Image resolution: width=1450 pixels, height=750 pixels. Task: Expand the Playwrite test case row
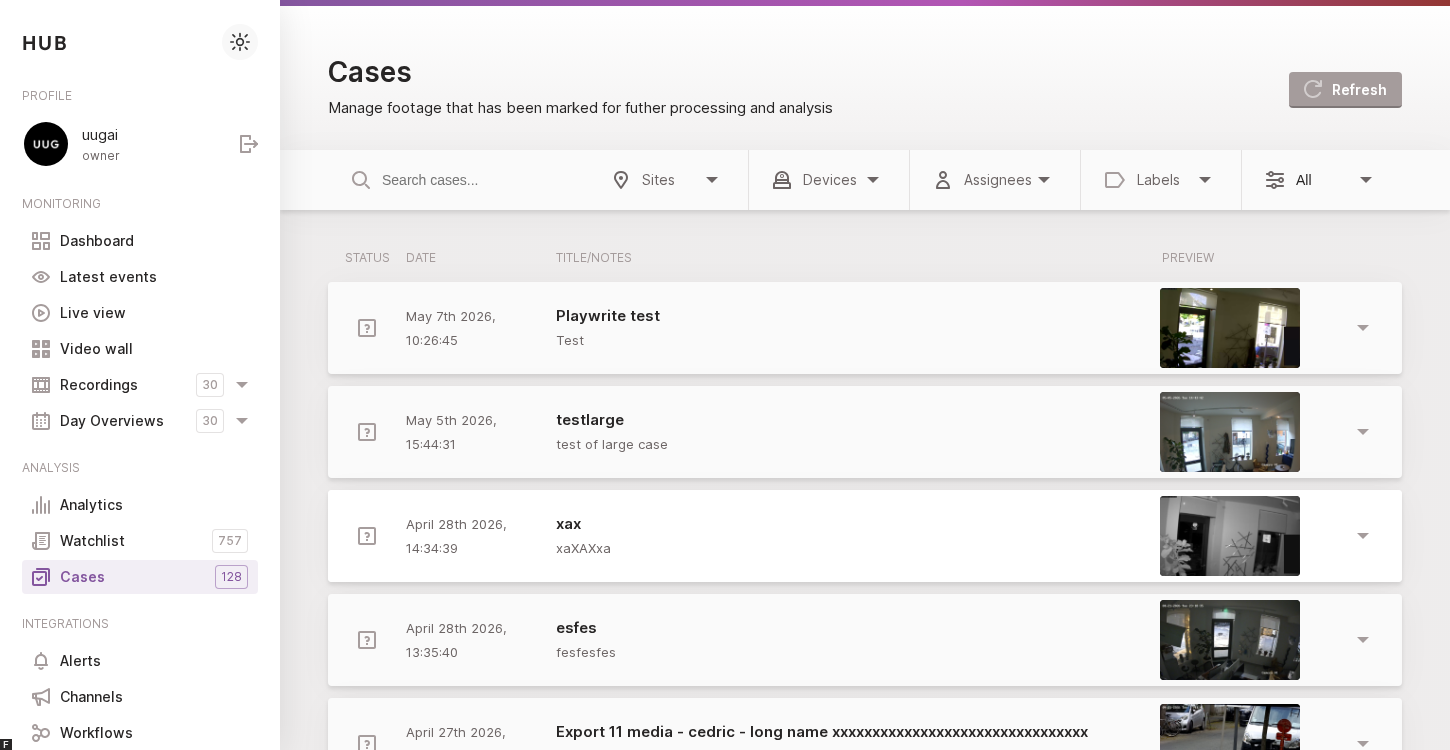1363,328
